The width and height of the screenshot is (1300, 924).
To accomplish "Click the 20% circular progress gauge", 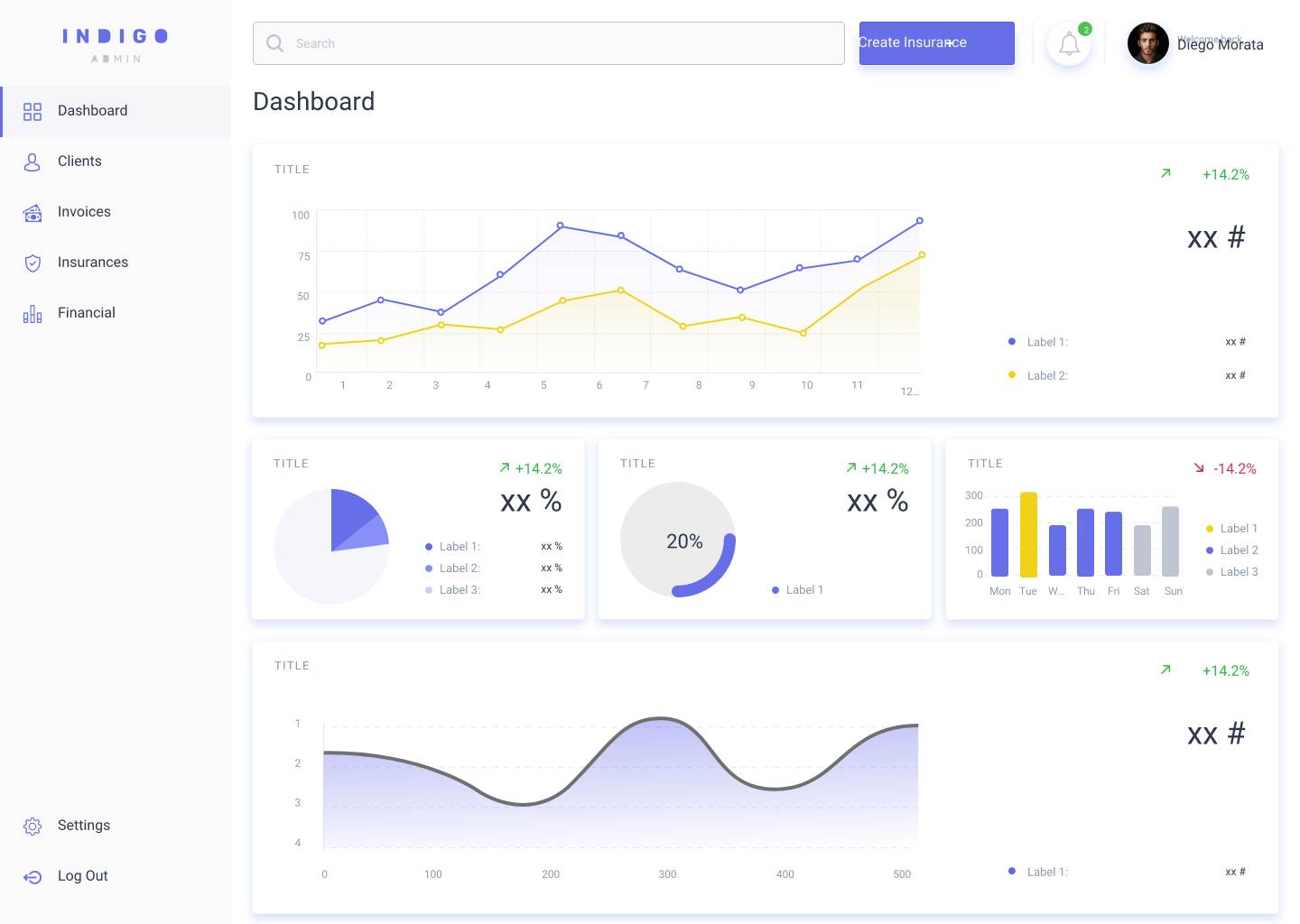I will (x=678, y=540).
